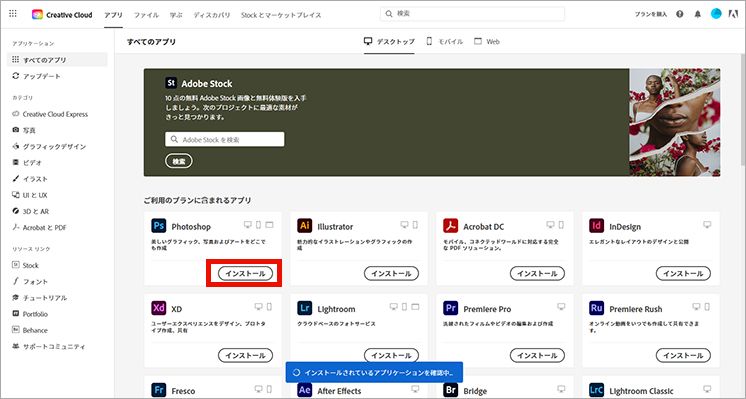
Task: Install Acrobat DC with the インストール button
Action: [x=538, y=273]
